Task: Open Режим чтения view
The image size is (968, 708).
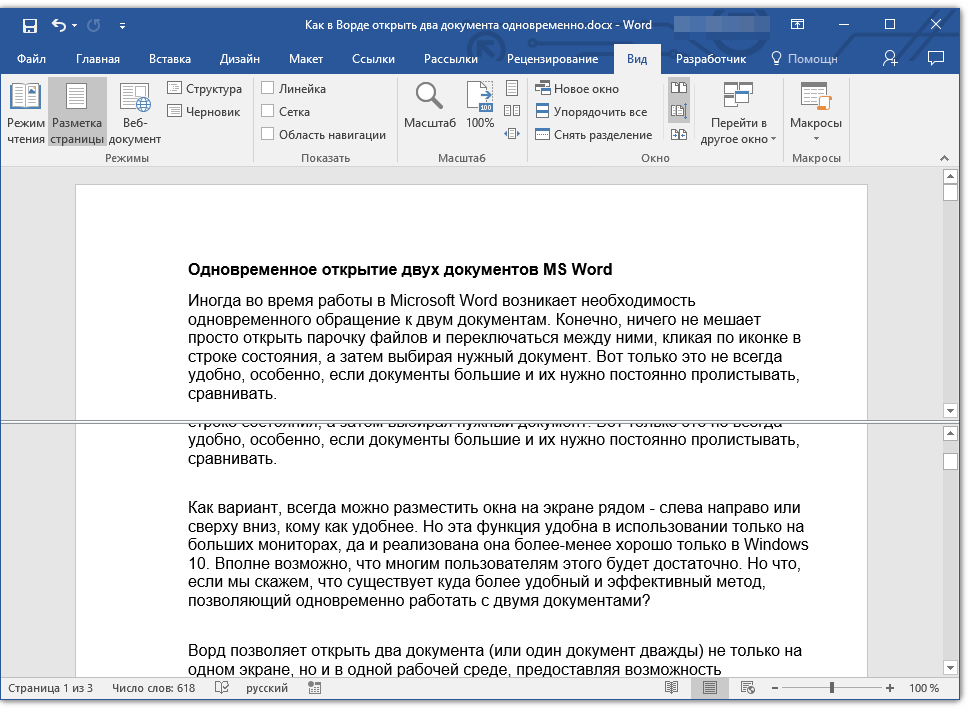Action: pos(26,113)
